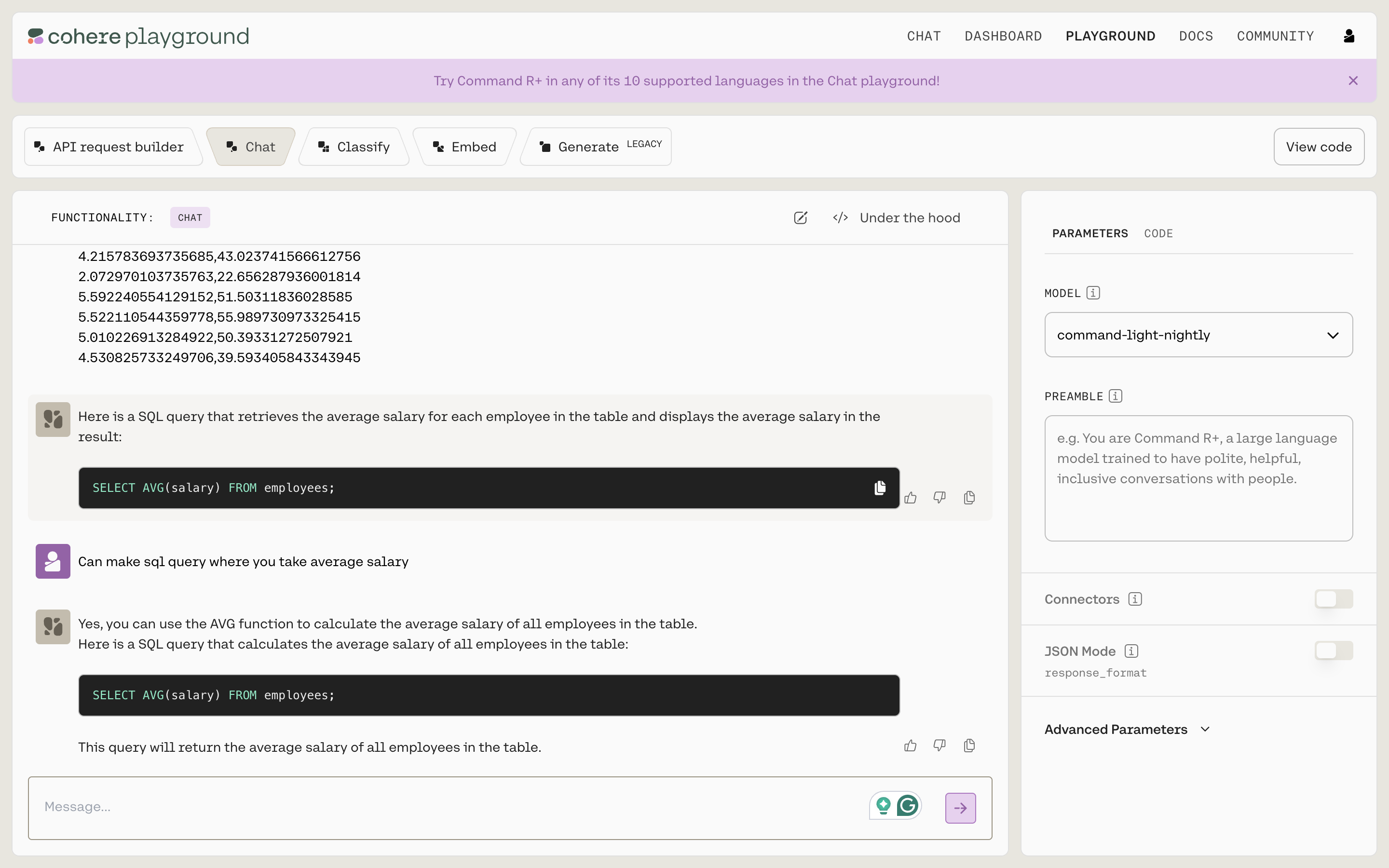
Task: Open COMMUNITY in top navigation
Action: coord(1275,36)
